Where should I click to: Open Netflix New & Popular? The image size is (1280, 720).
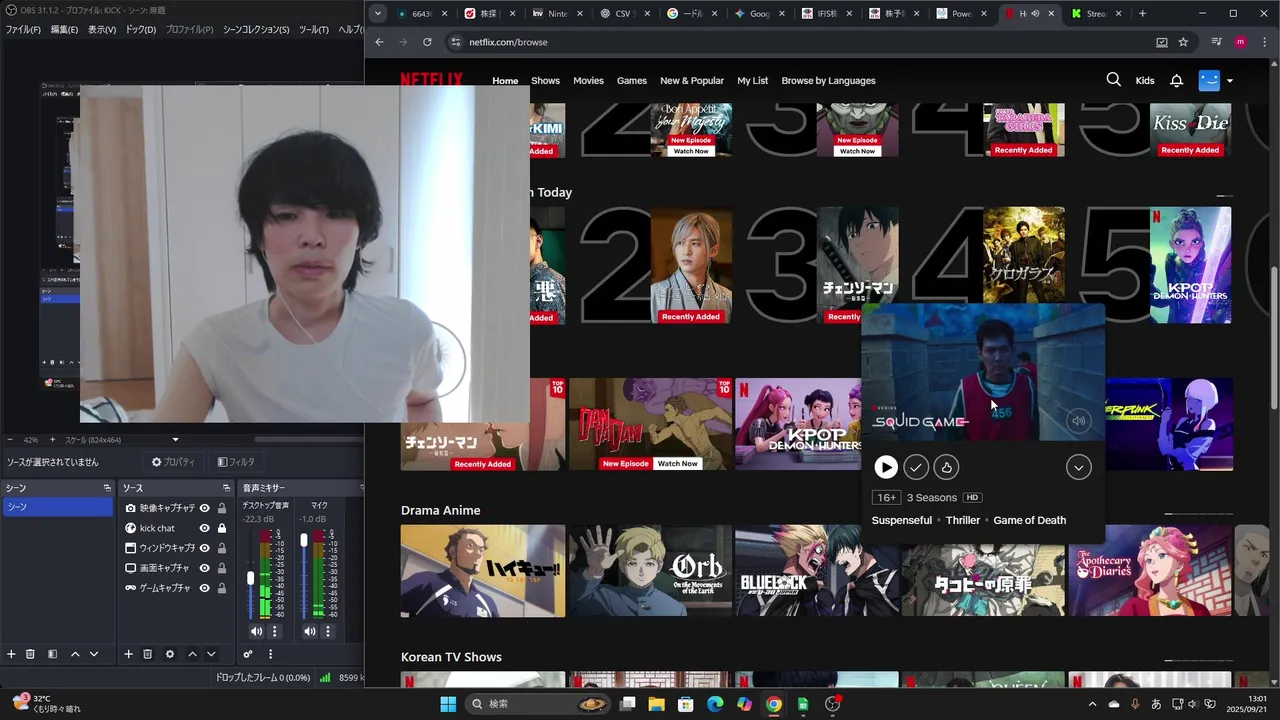(x=692, y=81)
